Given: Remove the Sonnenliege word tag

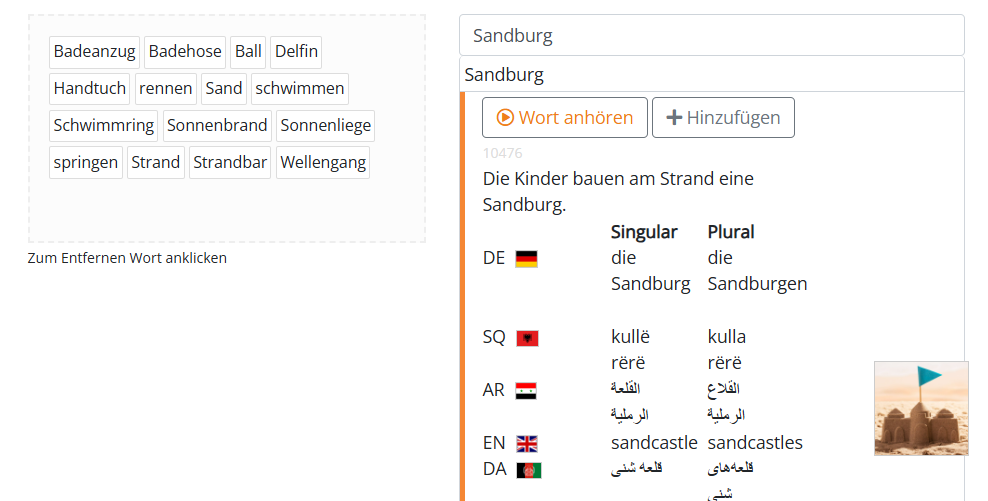Looking at the screenshot, I should coord(325,125).
